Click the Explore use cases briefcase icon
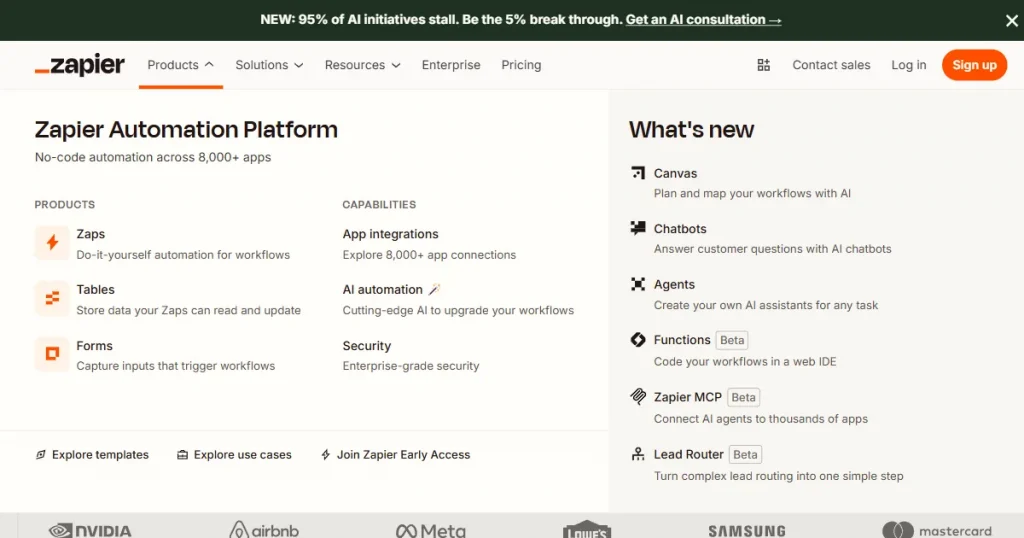 click(182, 454)
